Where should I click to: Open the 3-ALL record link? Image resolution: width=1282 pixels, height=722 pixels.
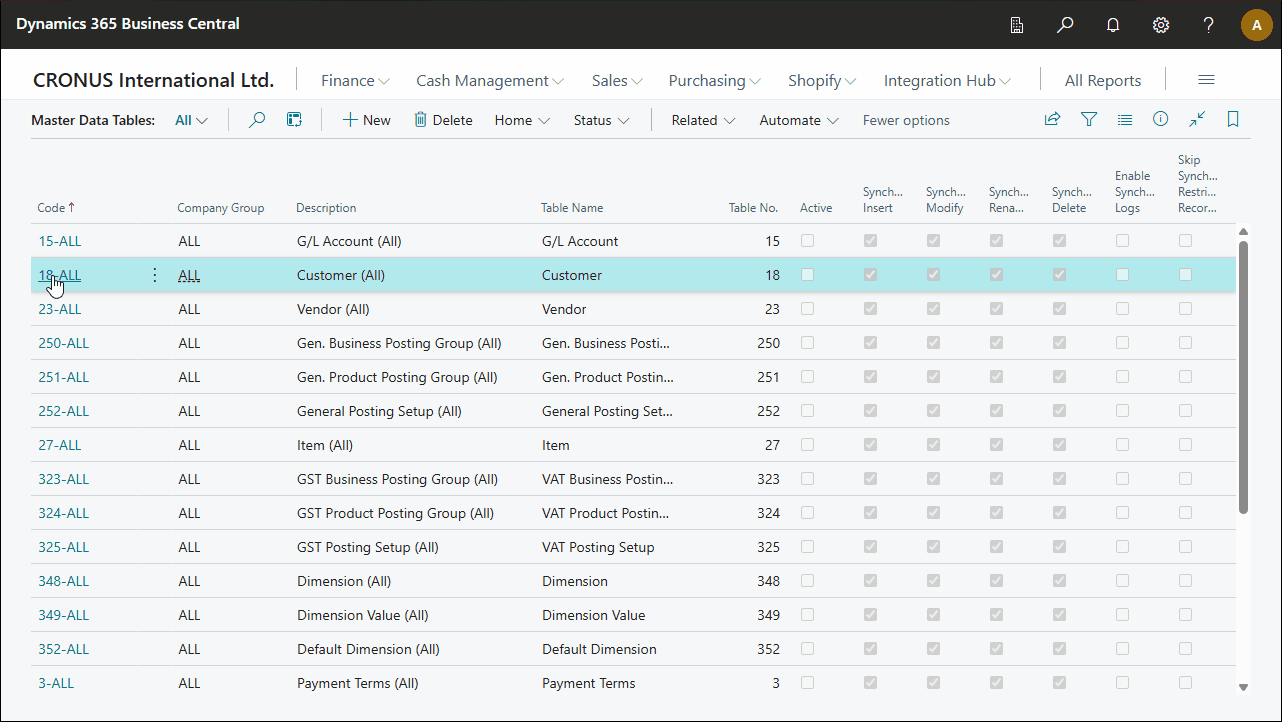pos(56,683)
